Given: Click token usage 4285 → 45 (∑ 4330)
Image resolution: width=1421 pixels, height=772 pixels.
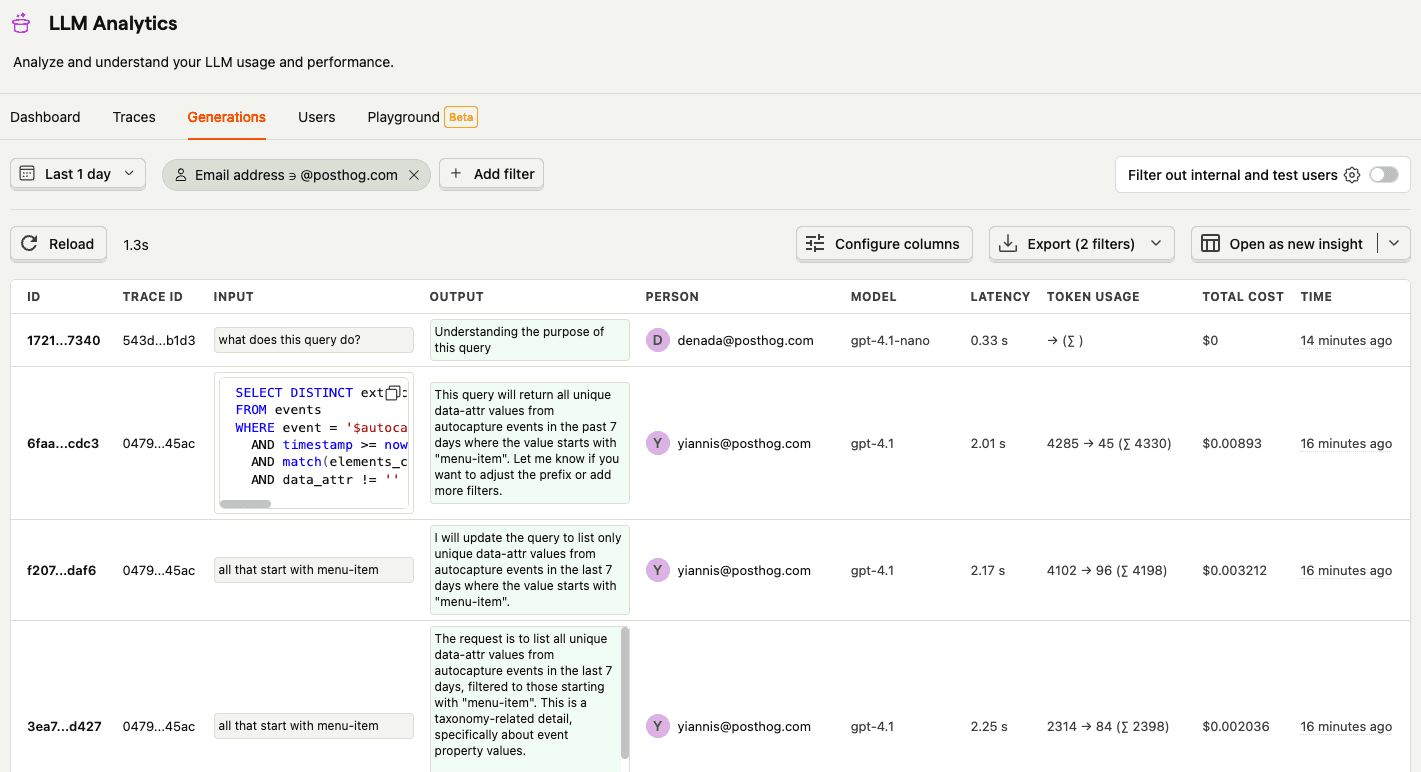Looking at the screenshot, I should pos(1109,443).
